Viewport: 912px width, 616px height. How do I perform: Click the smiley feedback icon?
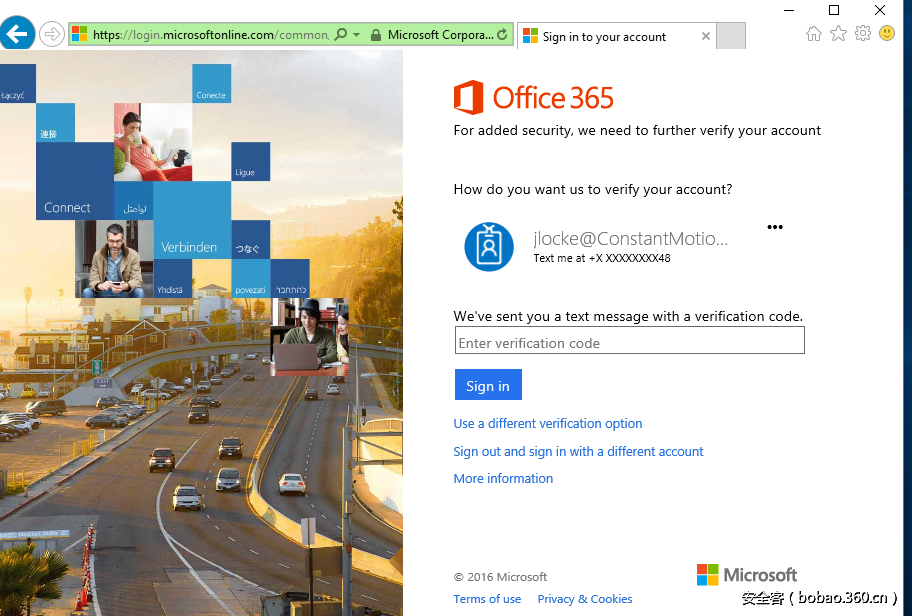pos(887,33)
